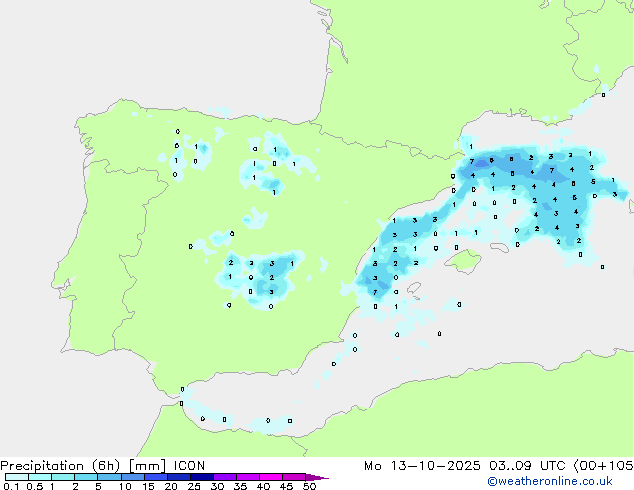634x490 pixels.
Task: Choose the 45–50 mm legend color box
Action: click(x=294, y=477)
